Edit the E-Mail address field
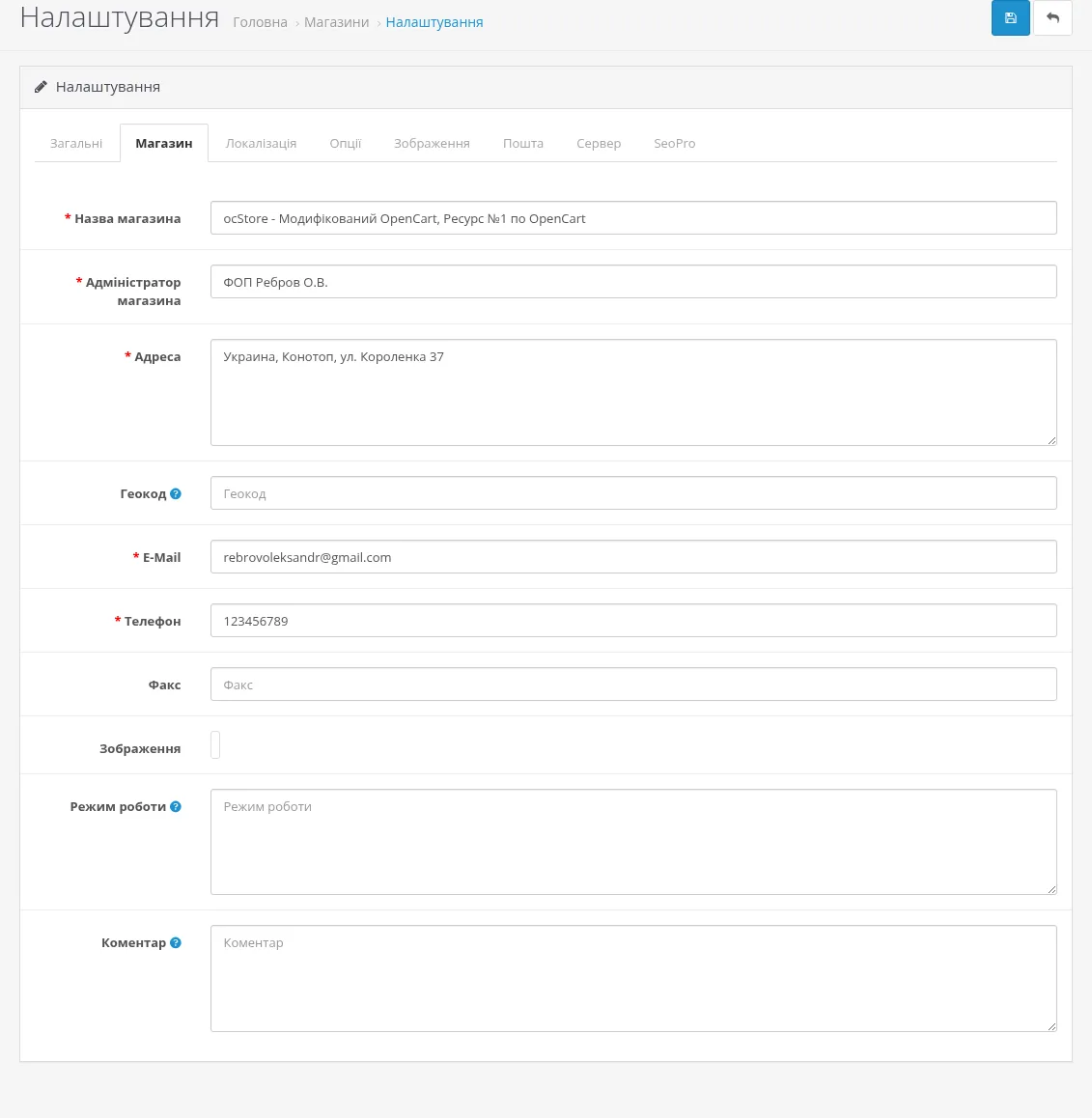This screenshot has height=1118, width=1092. tap(633, 557)
